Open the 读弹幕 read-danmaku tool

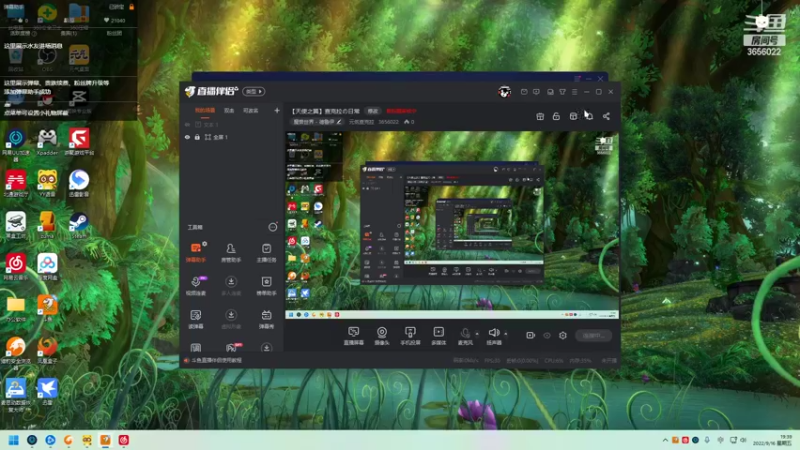tap(195, 318)
